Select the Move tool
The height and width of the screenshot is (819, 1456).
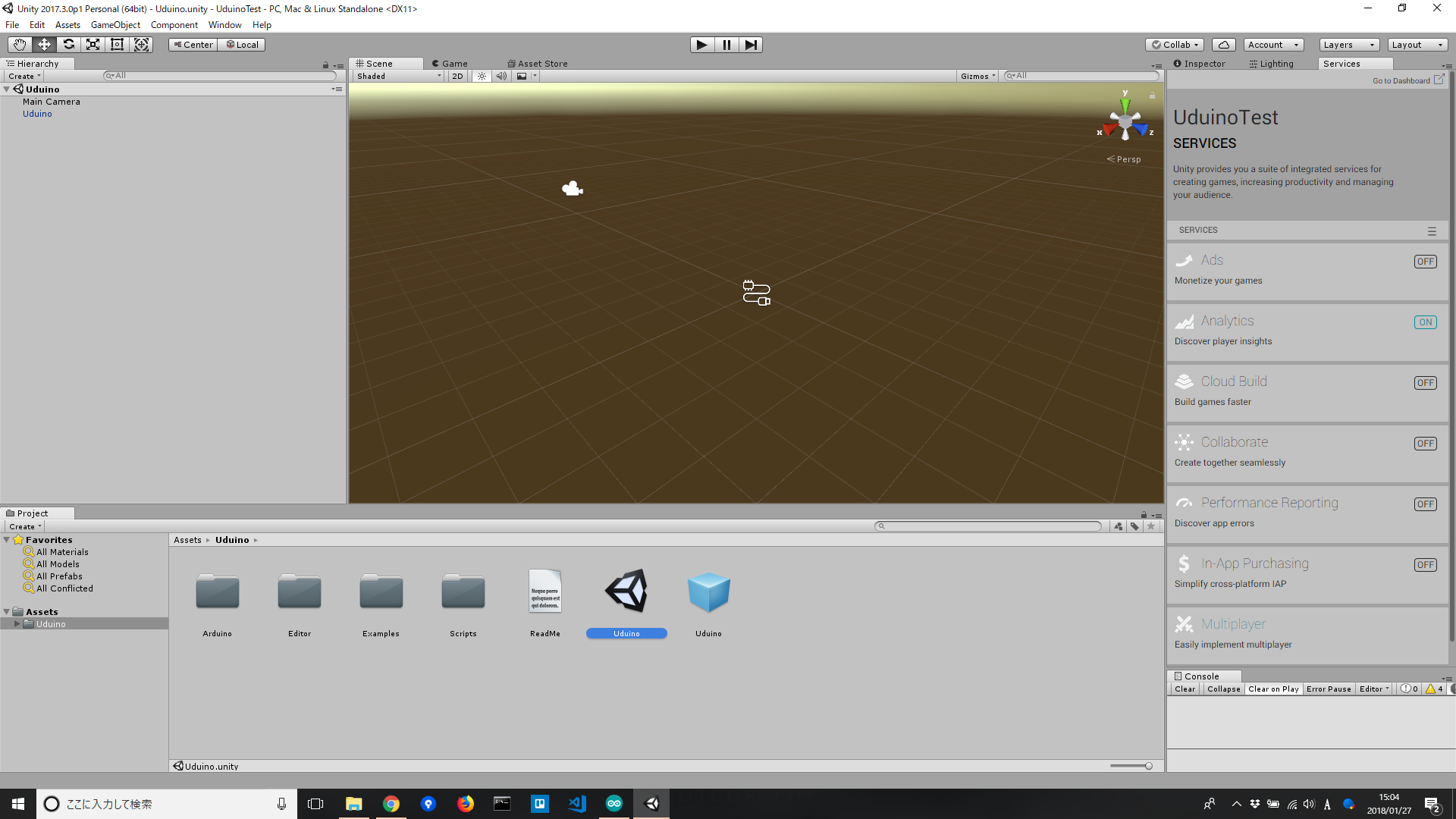(43, 45)
